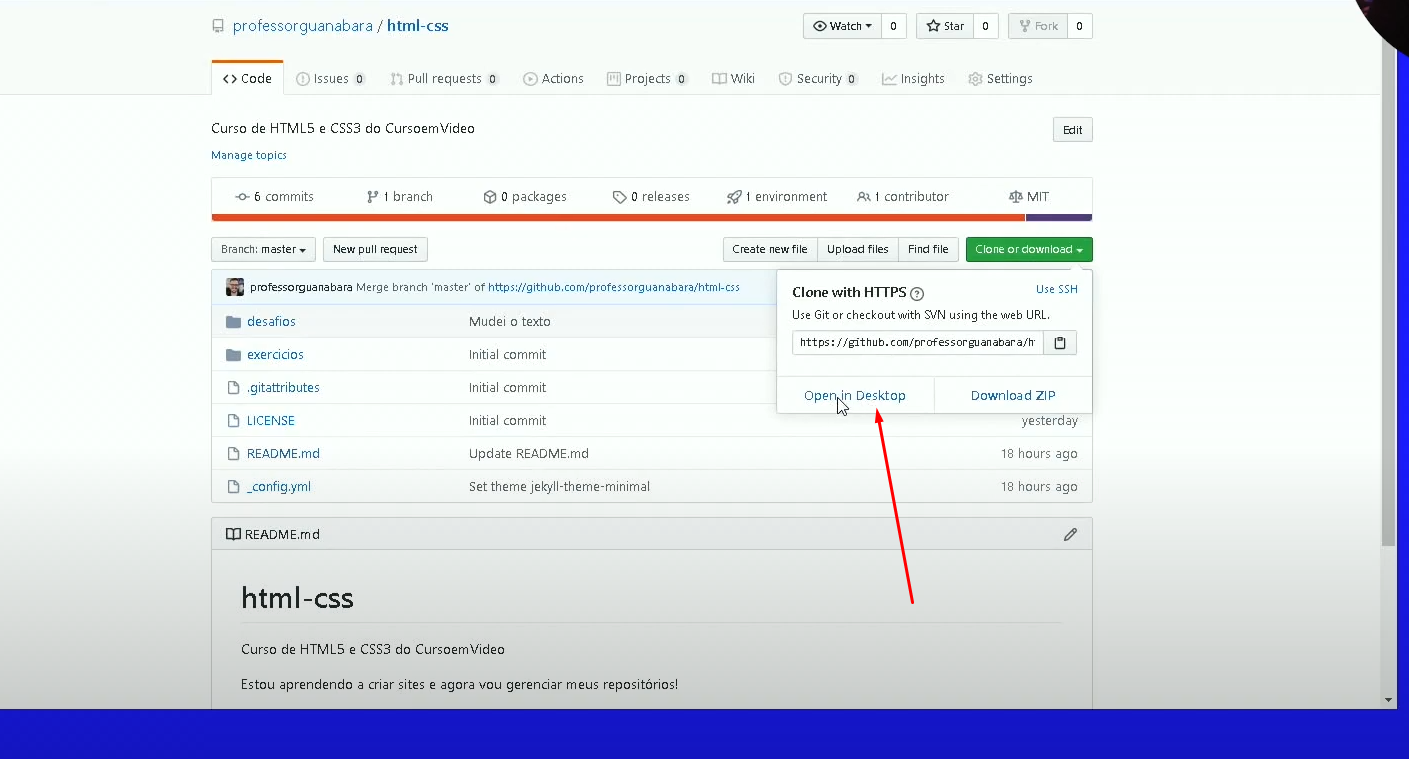The image size is (1409, 759).
Task: Click the exercicios folder icon
Action: 234,355
